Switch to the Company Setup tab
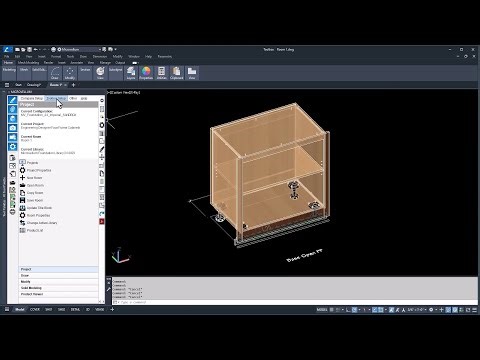 point(32,98)
